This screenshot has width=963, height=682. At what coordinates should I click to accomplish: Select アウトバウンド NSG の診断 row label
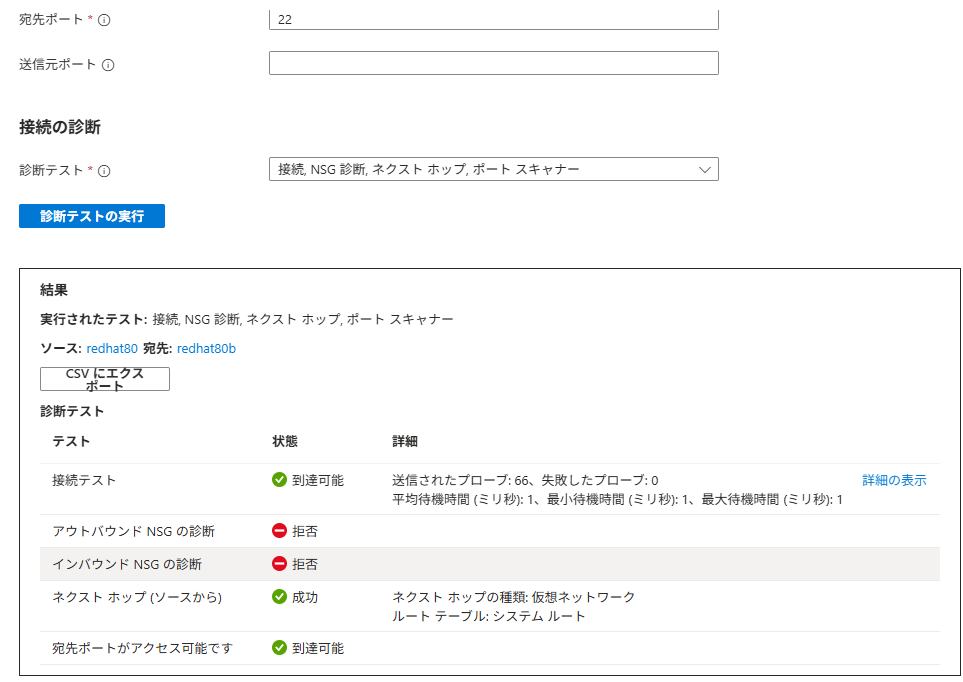click(x=133, y=531)
